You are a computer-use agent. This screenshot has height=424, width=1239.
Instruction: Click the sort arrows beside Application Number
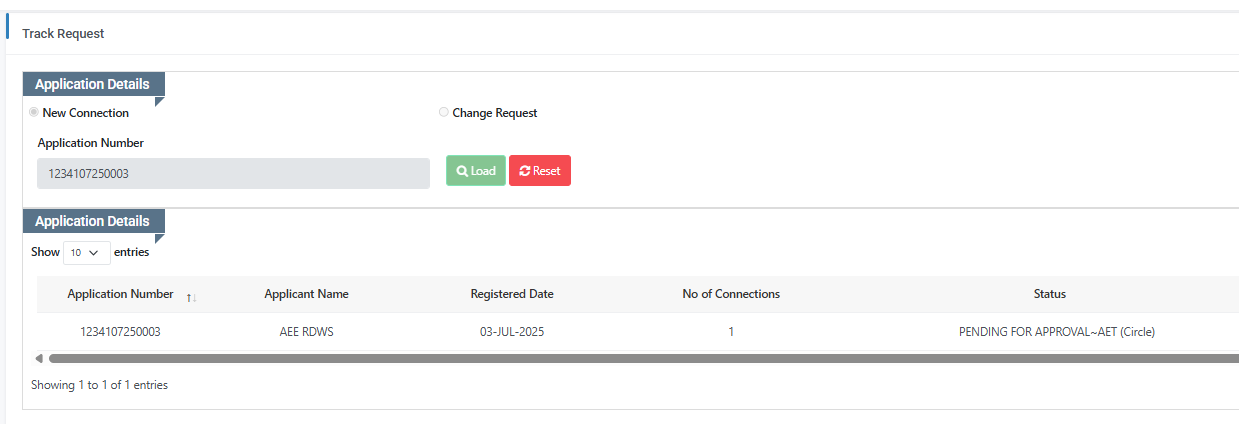click(x=191, y=296)
